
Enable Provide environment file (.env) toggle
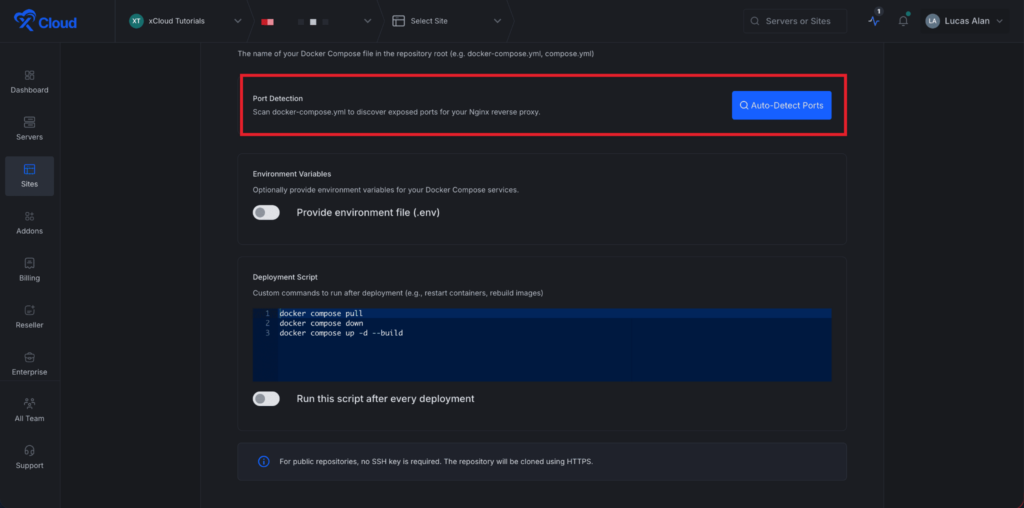tap(266, 212)
